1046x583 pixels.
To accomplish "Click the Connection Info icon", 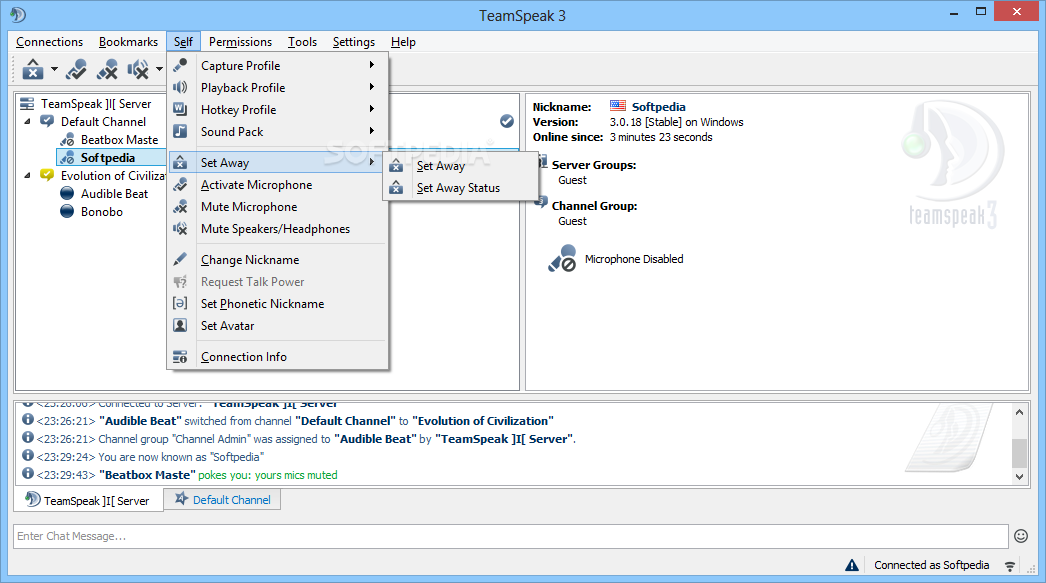I will point(180,357).
